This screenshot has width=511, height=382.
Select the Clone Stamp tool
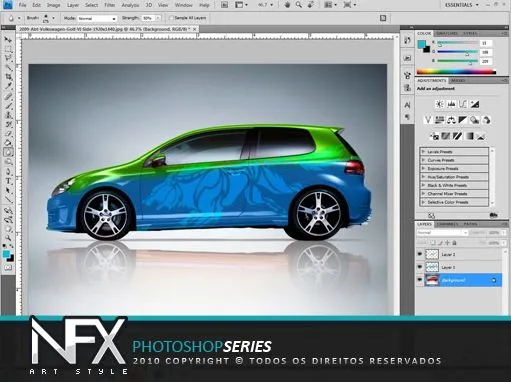8,115
